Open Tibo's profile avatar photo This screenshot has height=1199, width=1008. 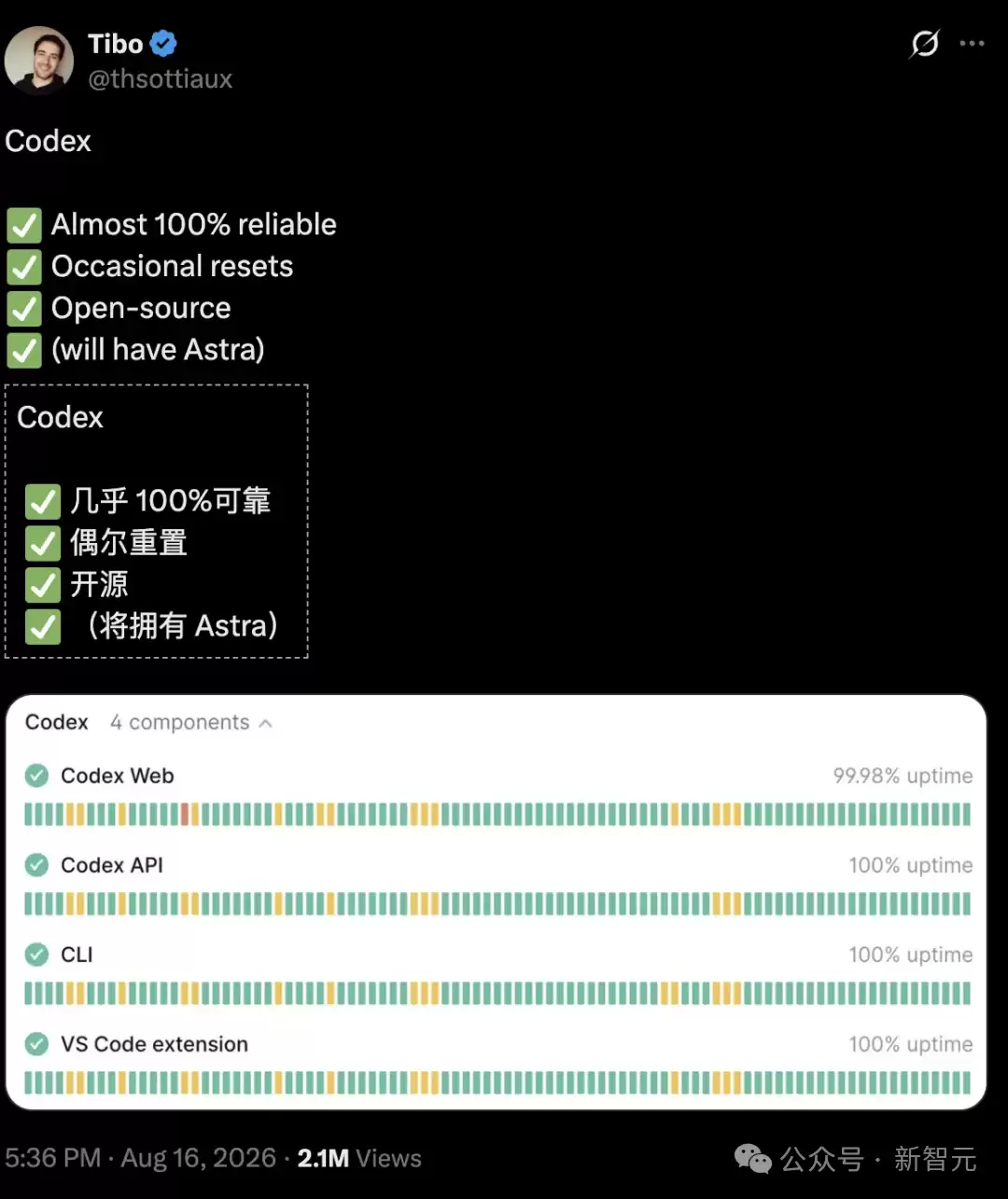39,61
